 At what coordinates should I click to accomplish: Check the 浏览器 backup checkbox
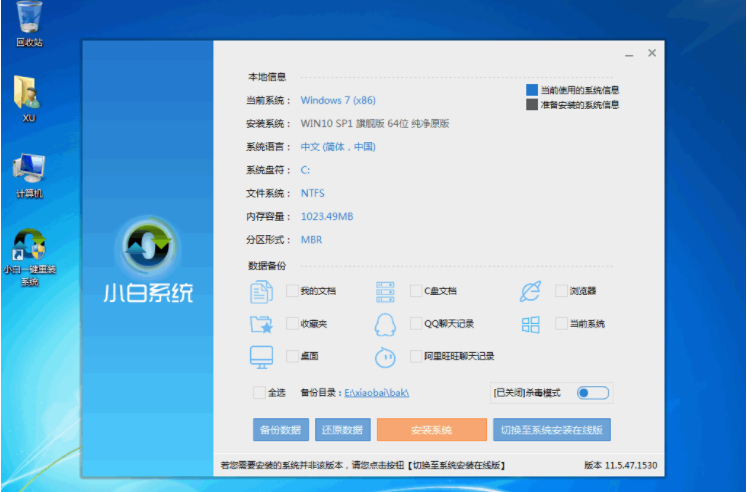pos(562,291)
